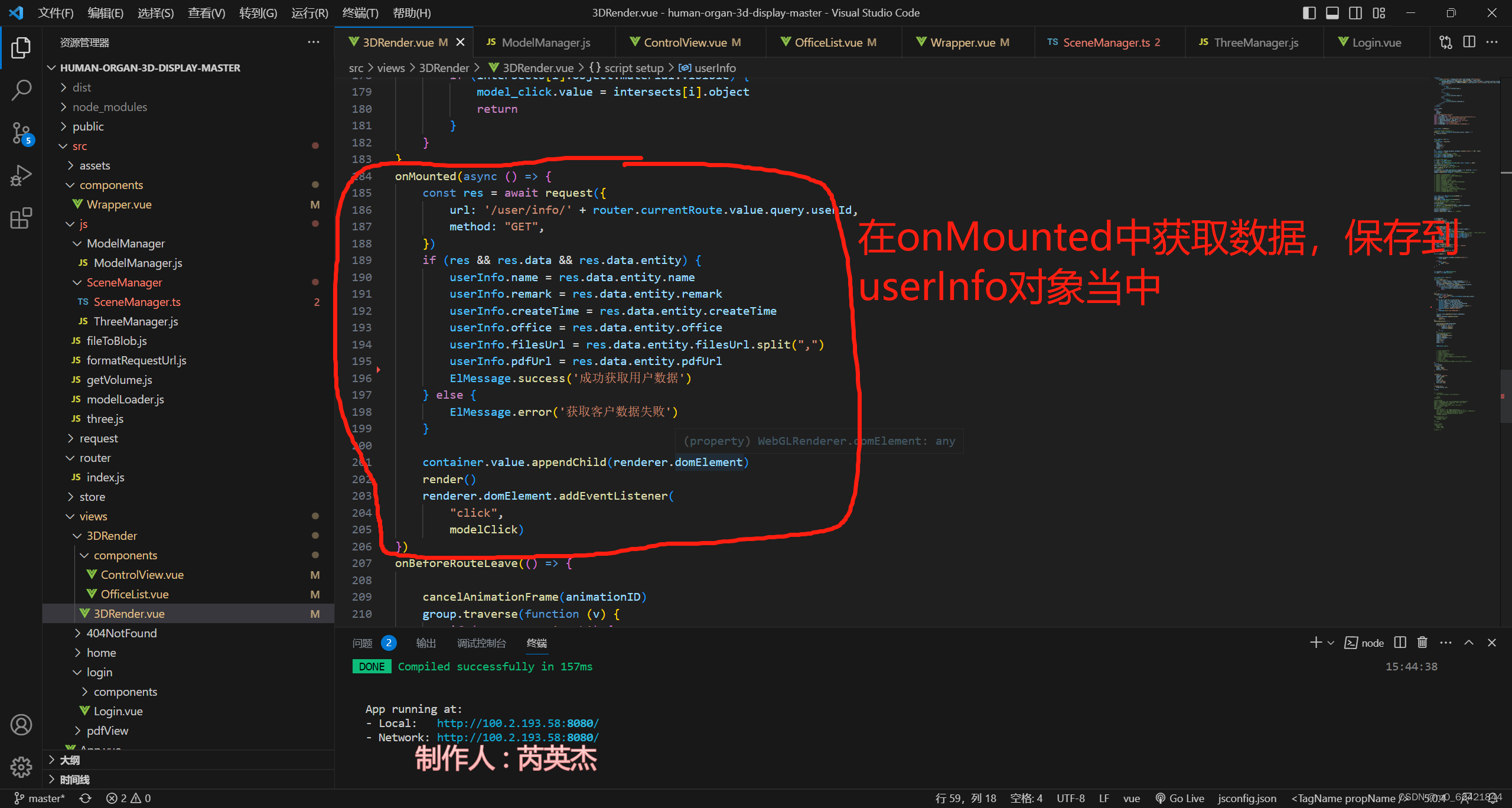Image resolution: width=1512 pixels, height=808 pixels.
Task: Open the 帮助 menu
Action: (x=411, y=12)
